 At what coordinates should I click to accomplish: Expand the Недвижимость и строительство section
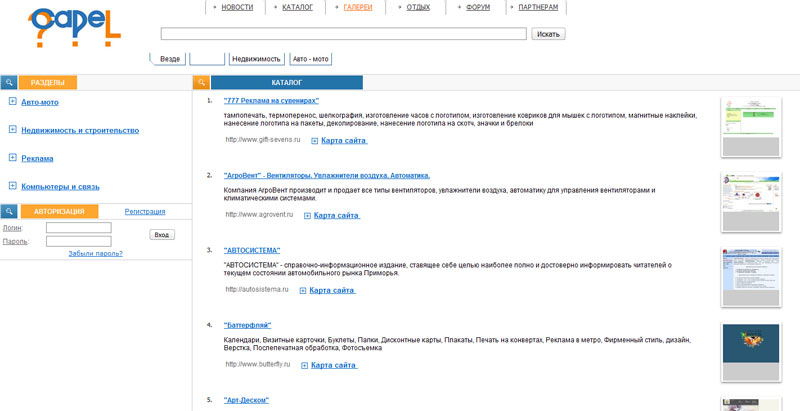13,130
